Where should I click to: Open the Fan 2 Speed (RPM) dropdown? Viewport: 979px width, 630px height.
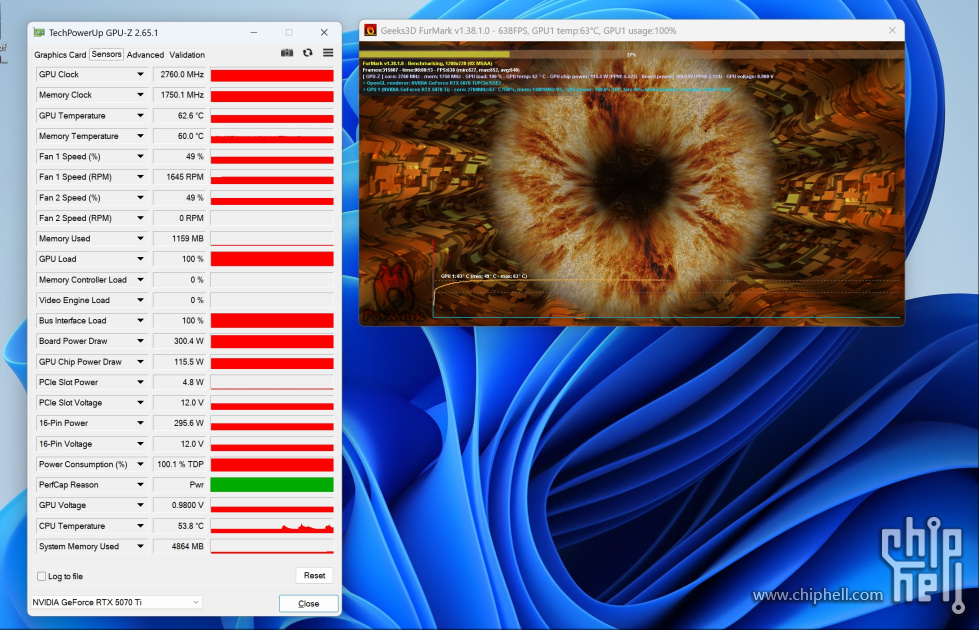point(140,218)
